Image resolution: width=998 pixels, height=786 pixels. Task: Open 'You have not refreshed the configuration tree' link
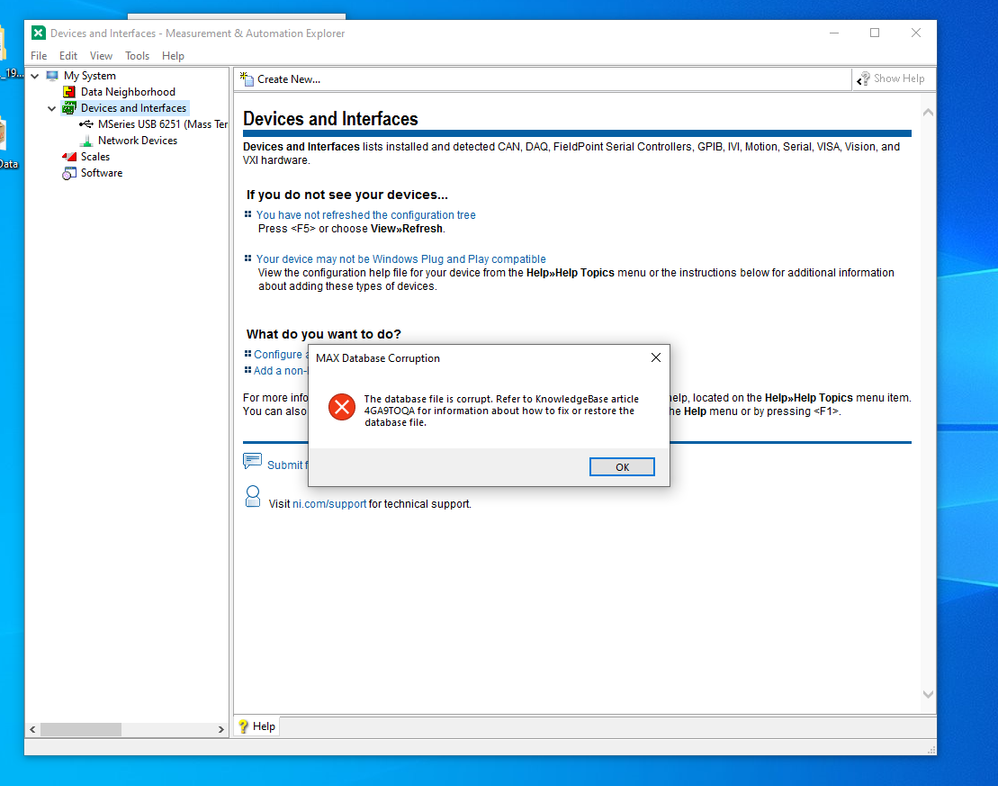point(366,215)
